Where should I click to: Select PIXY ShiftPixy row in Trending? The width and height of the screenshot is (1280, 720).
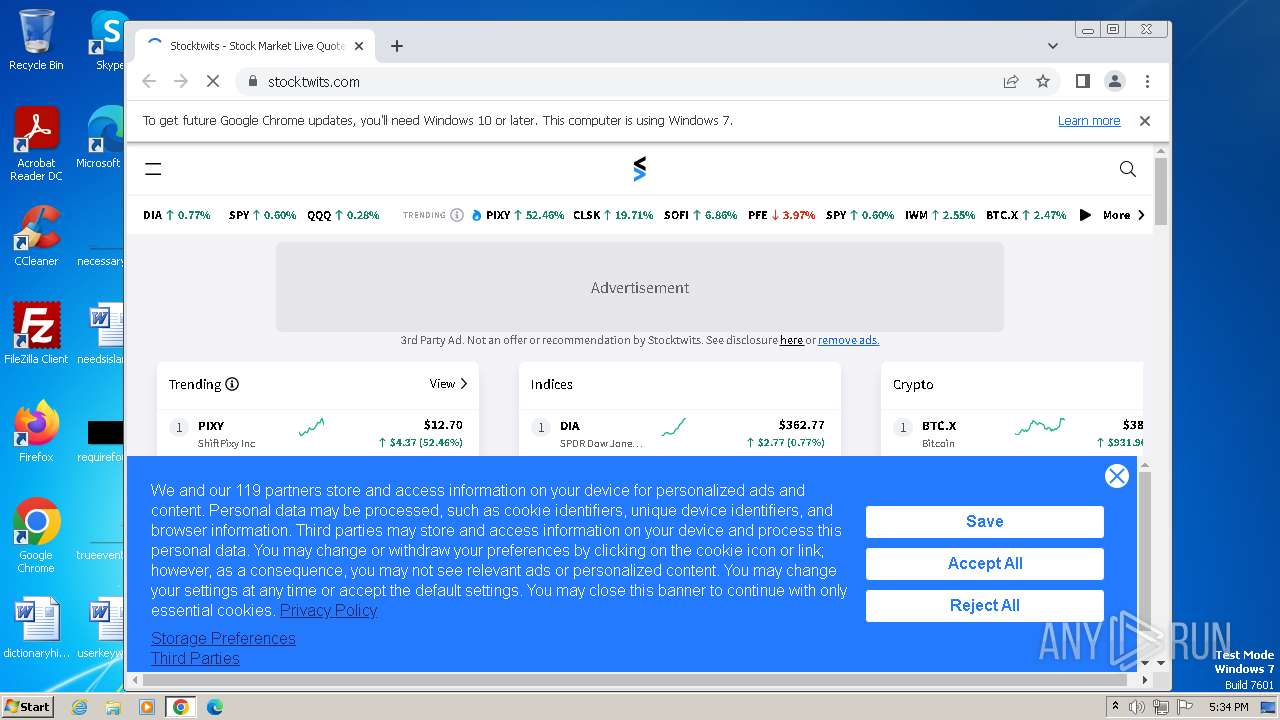pos(318,434)
